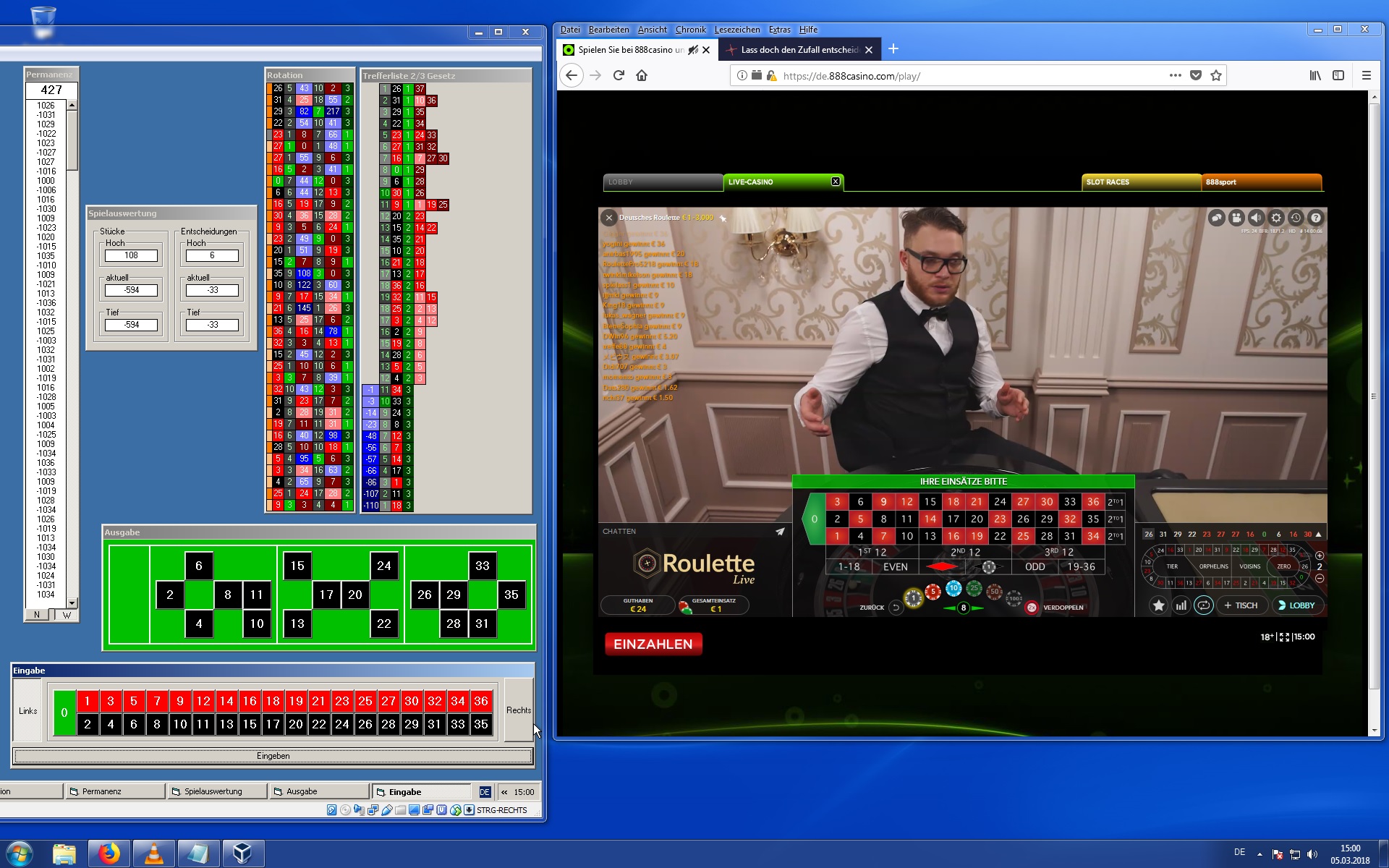The image size is (1389, 868).
Task: Click the Eingabe confirm button
Action: point(273,756)
